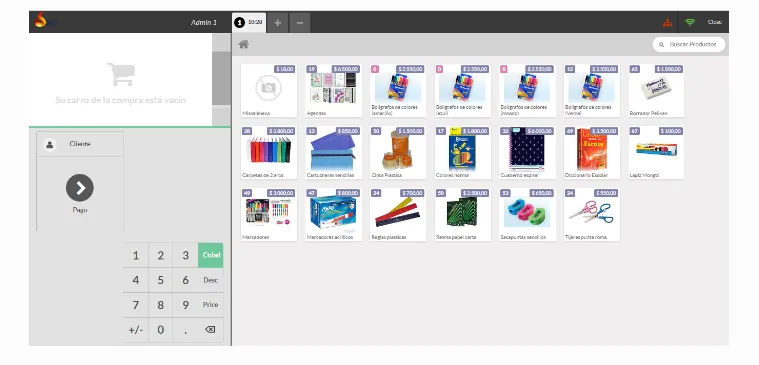Add Marcadores product to cart
Image resolution: width=759 pixels, height=365 pixels.
click(x=269, y=214)
